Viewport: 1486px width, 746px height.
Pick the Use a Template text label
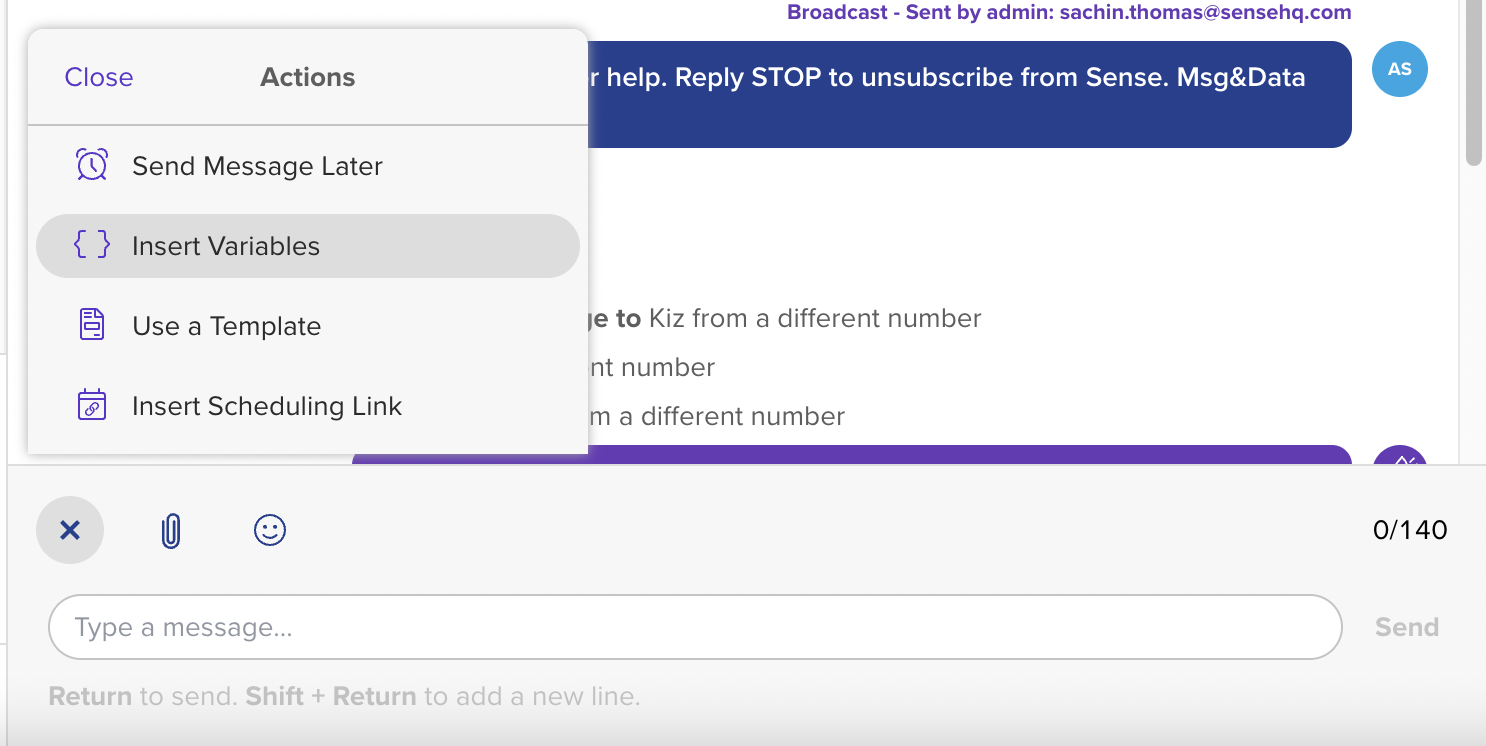(227, 326)
